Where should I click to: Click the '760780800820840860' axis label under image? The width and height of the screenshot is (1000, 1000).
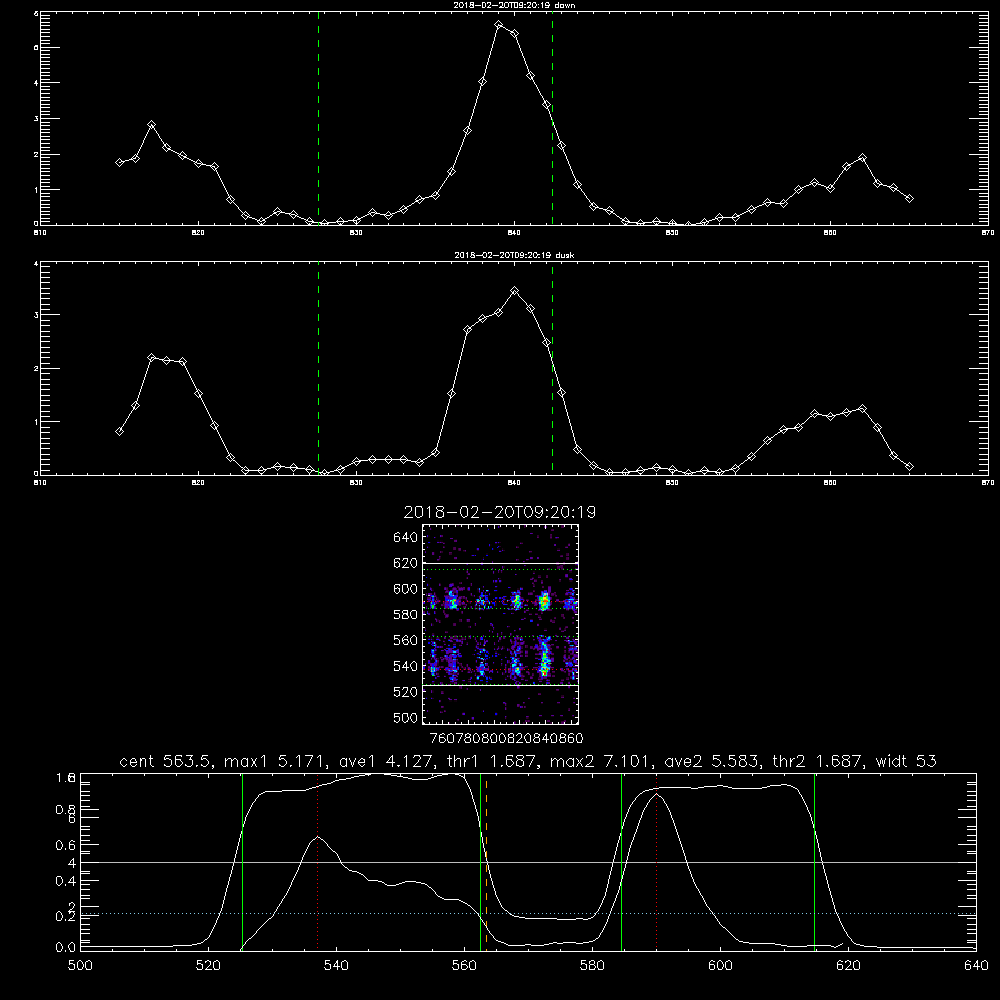[x=506, y=739]
